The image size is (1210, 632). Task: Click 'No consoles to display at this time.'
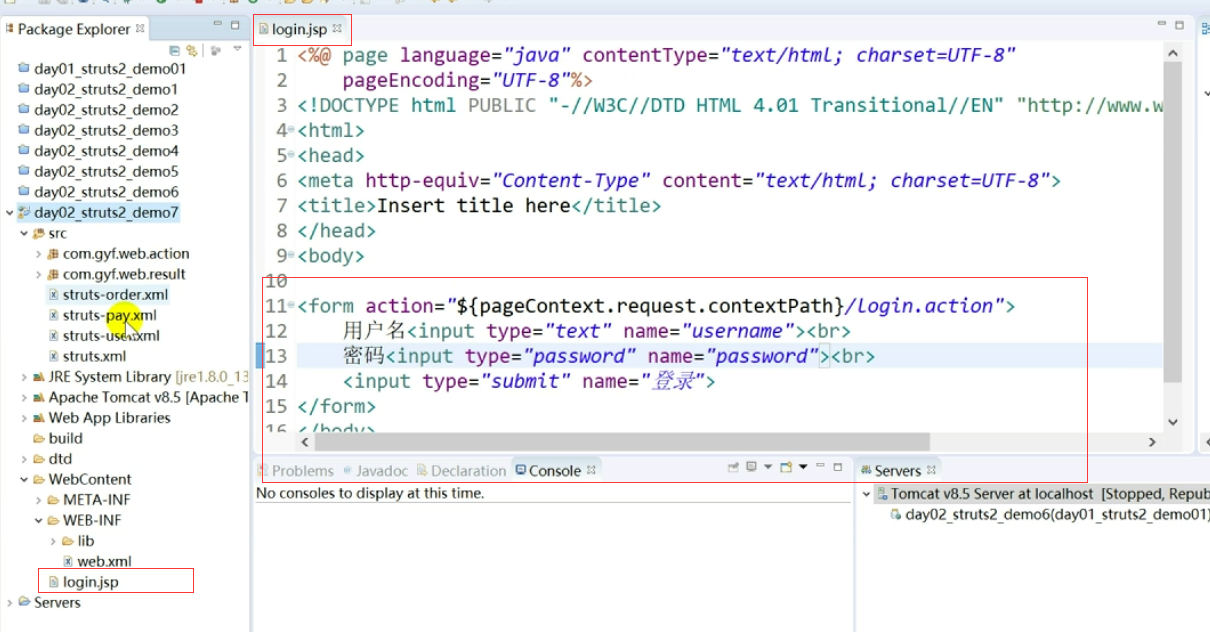pos(370,493)
